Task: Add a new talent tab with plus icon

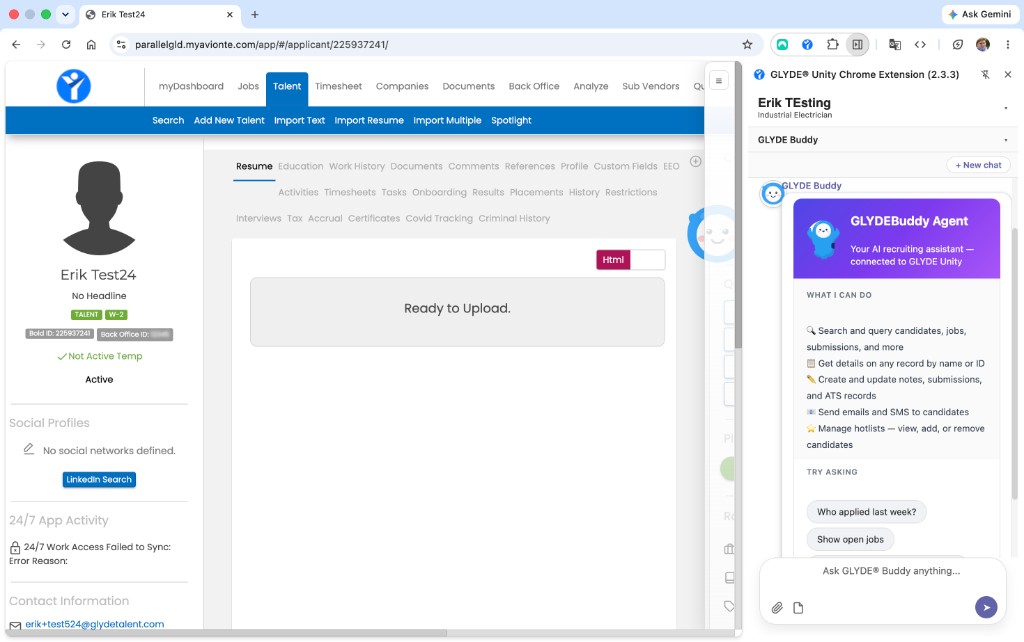Action: click(x=696, y=161)
